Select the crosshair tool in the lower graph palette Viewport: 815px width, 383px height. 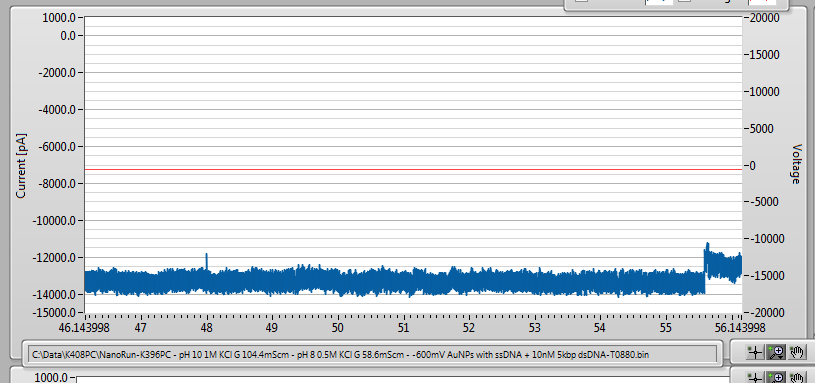tap(755, 378)
